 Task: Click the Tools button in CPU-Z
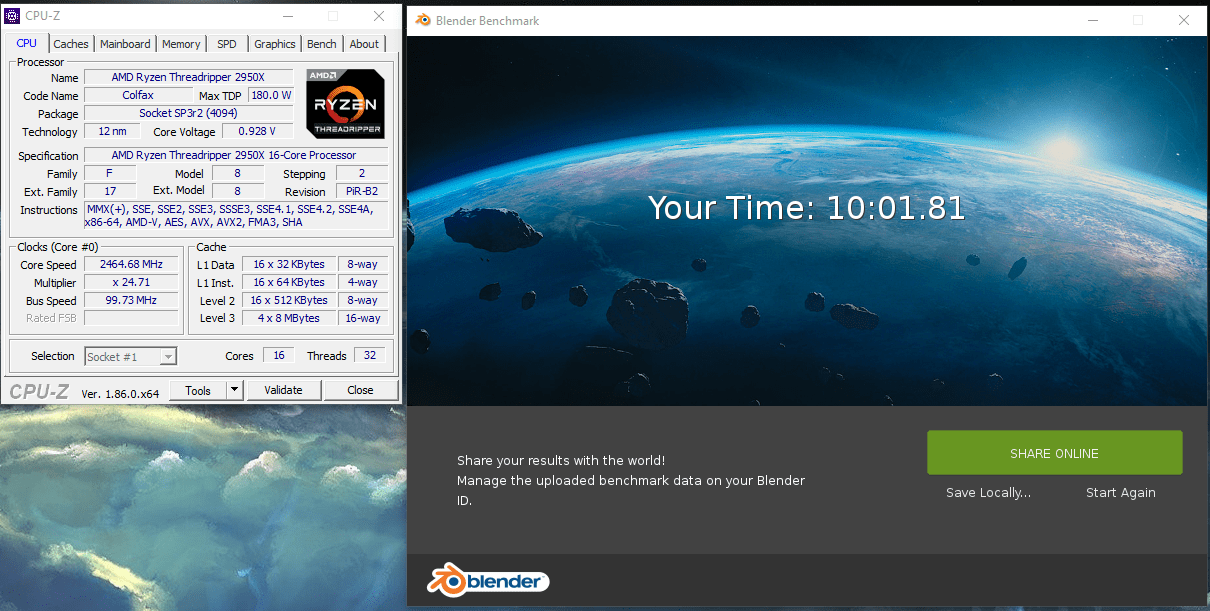198,390
